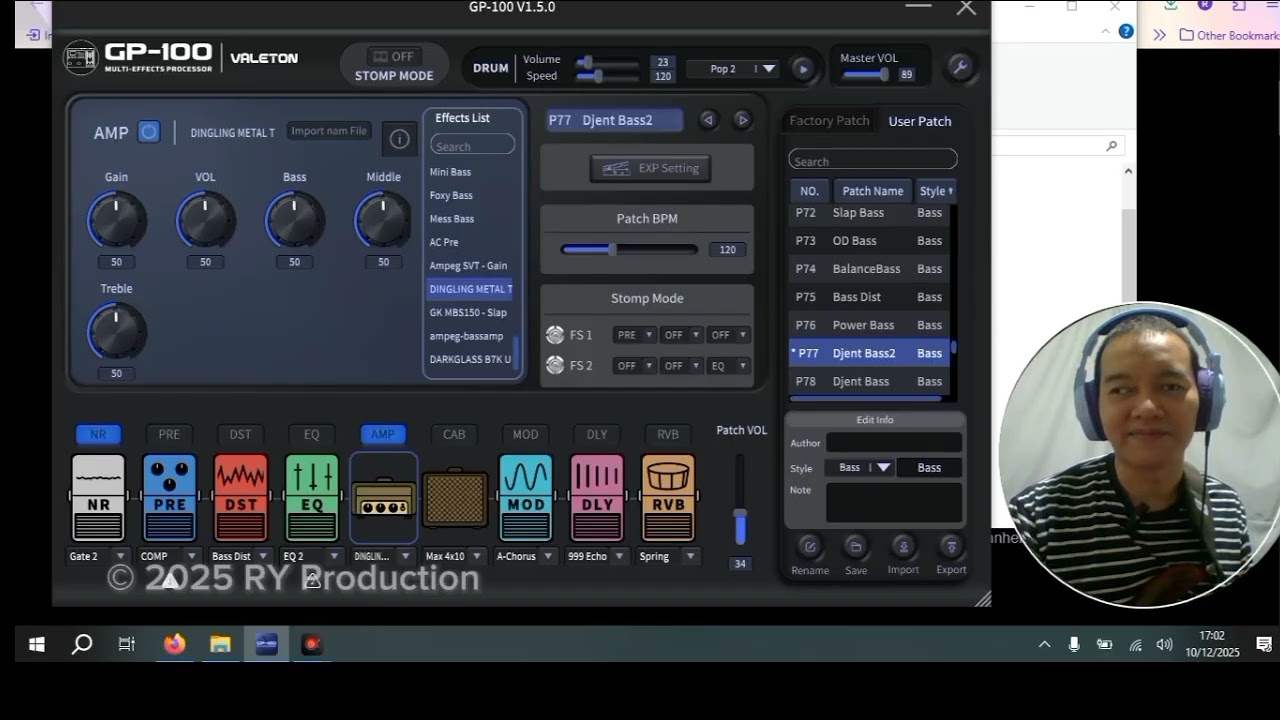
Task: Select P75 Bass Dist patch
Action: click(x=868, y=297)
